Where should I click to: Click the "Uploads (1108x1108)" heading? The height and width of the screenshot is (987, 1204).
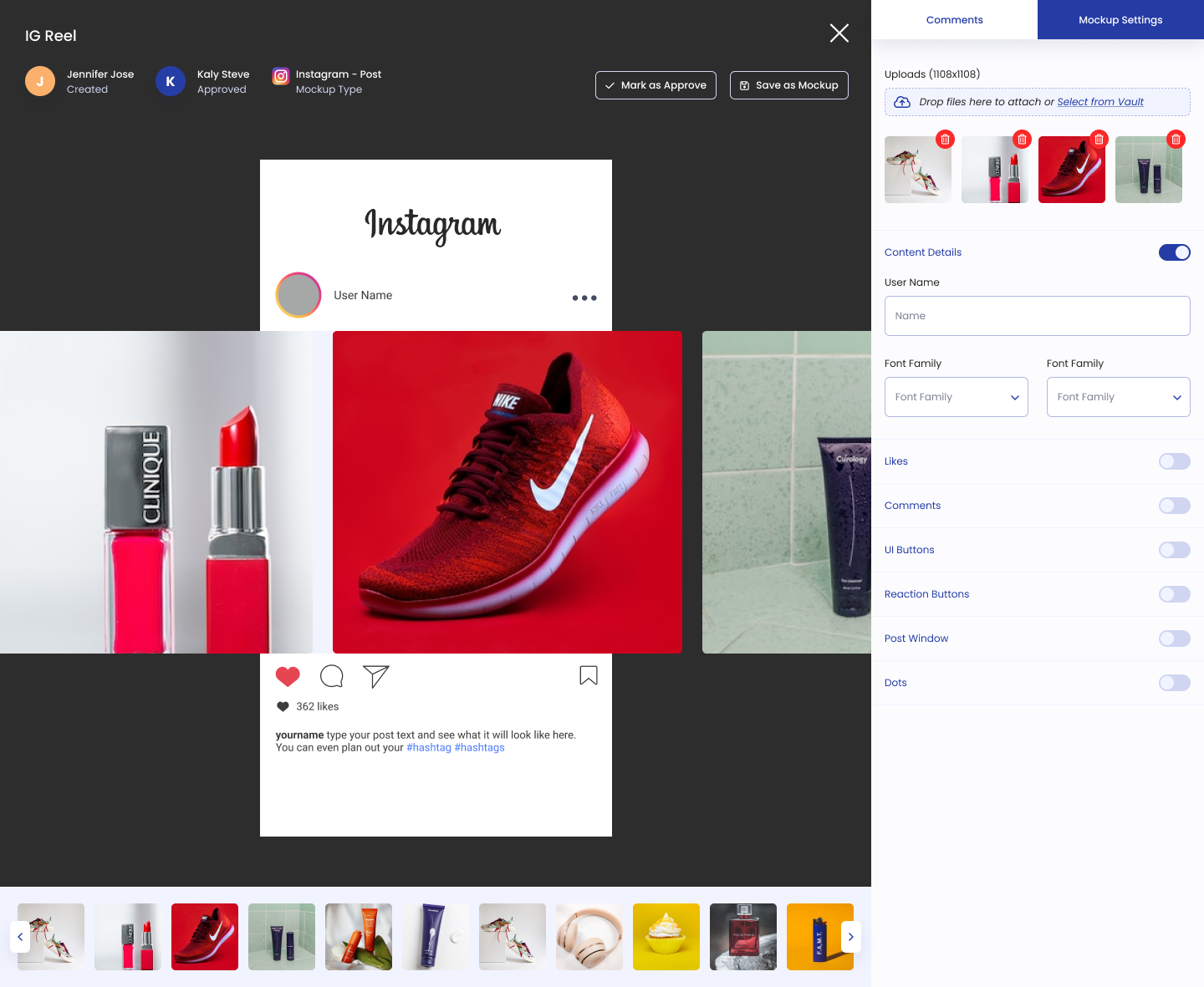[932, 74]
